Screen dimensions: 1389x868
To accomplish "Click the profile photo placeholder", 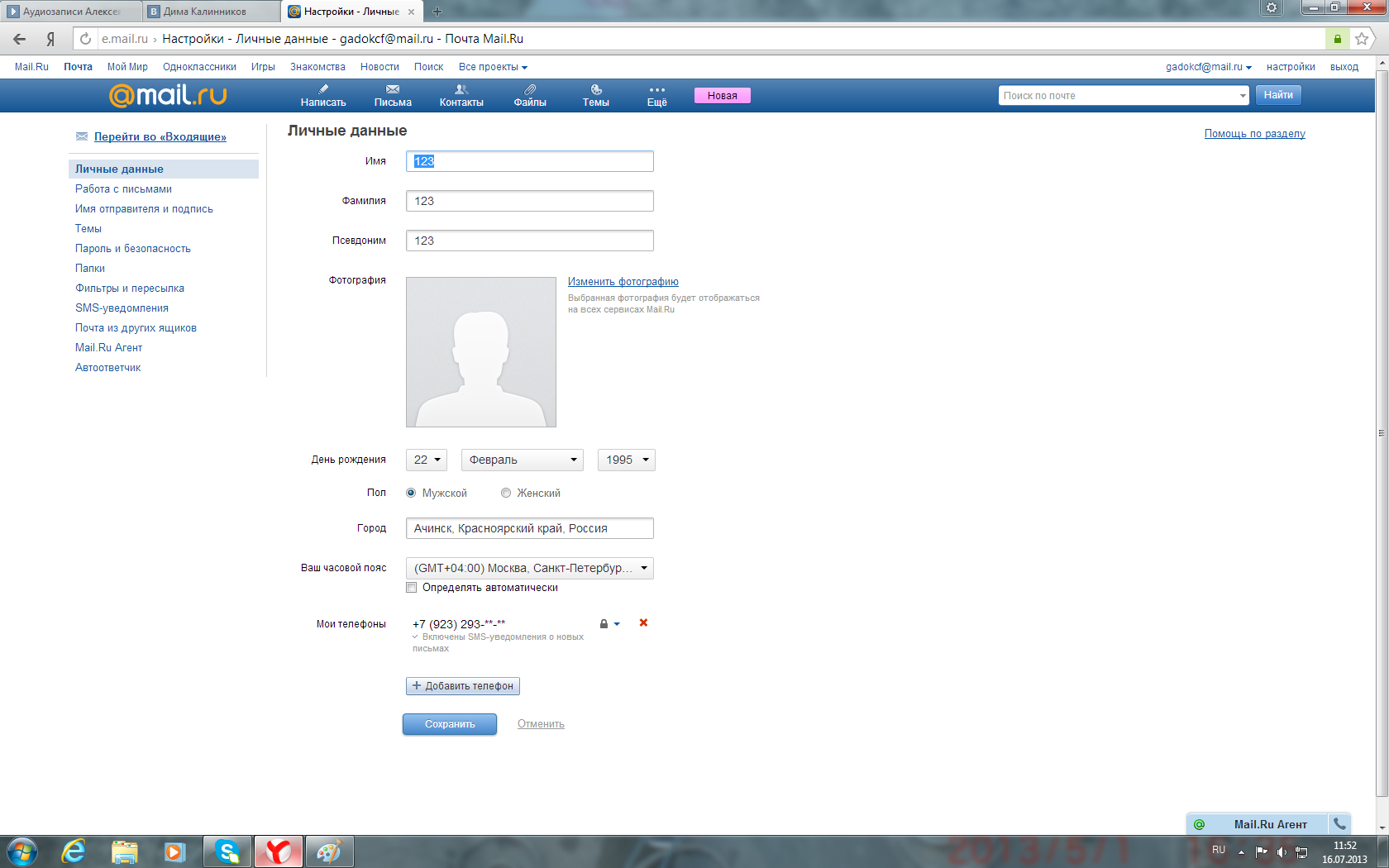I will pyautogui.click(x=481, y=352).
